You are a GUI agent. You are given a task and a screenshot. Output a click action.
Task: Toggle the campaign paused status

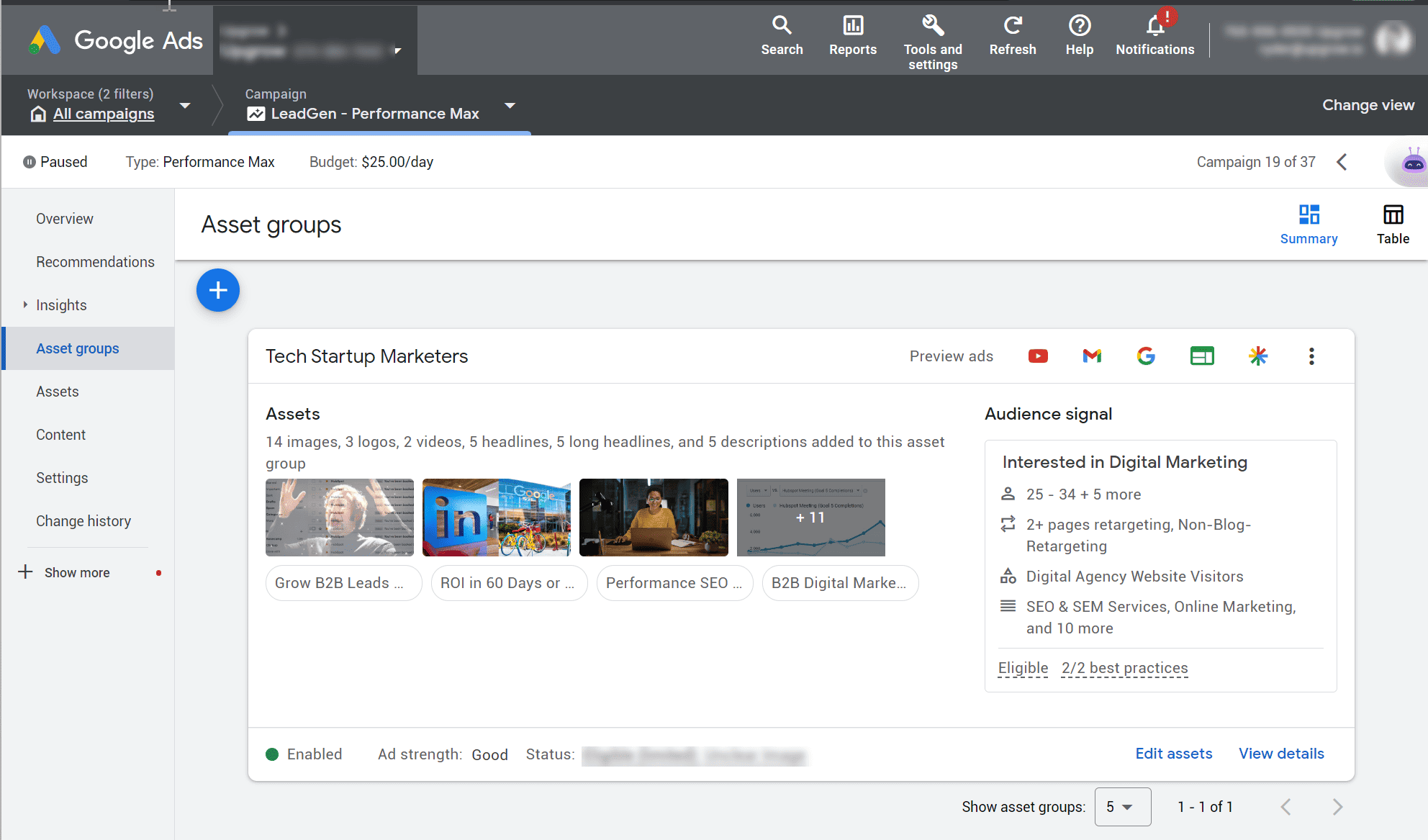[x=31, y=162]
